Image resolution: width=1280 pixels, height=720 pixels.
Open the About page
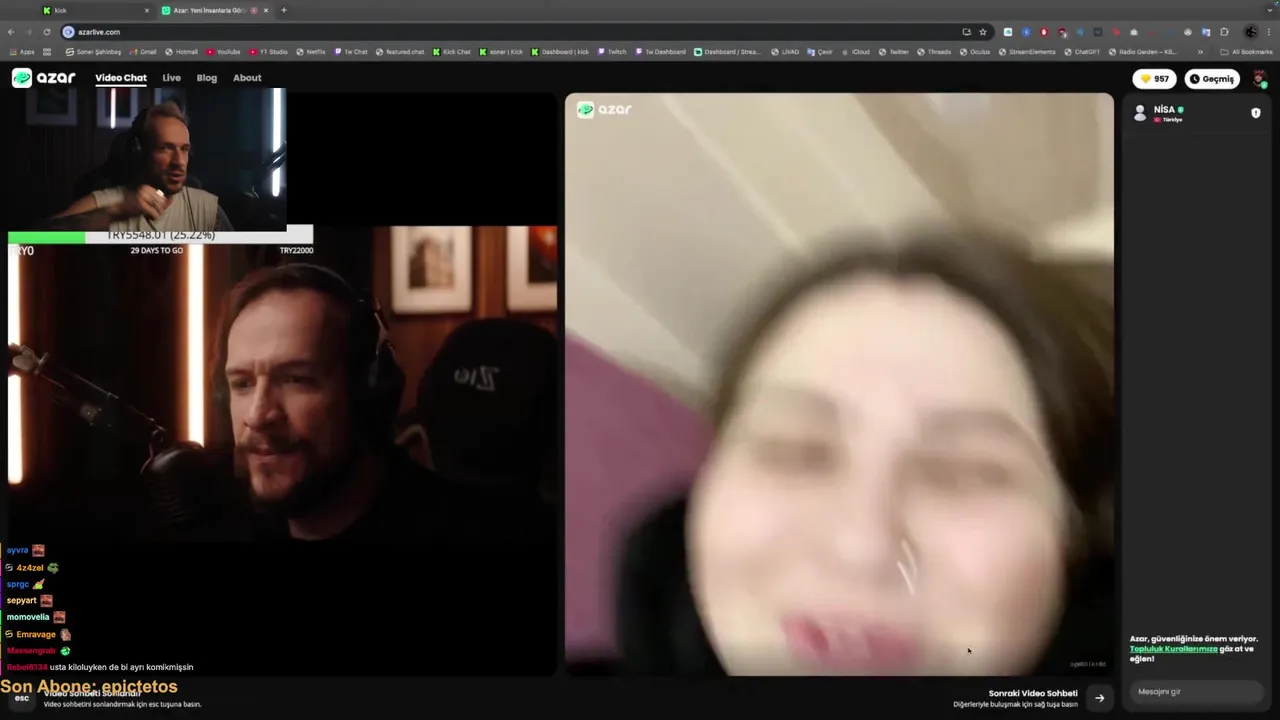click(247, 78)
